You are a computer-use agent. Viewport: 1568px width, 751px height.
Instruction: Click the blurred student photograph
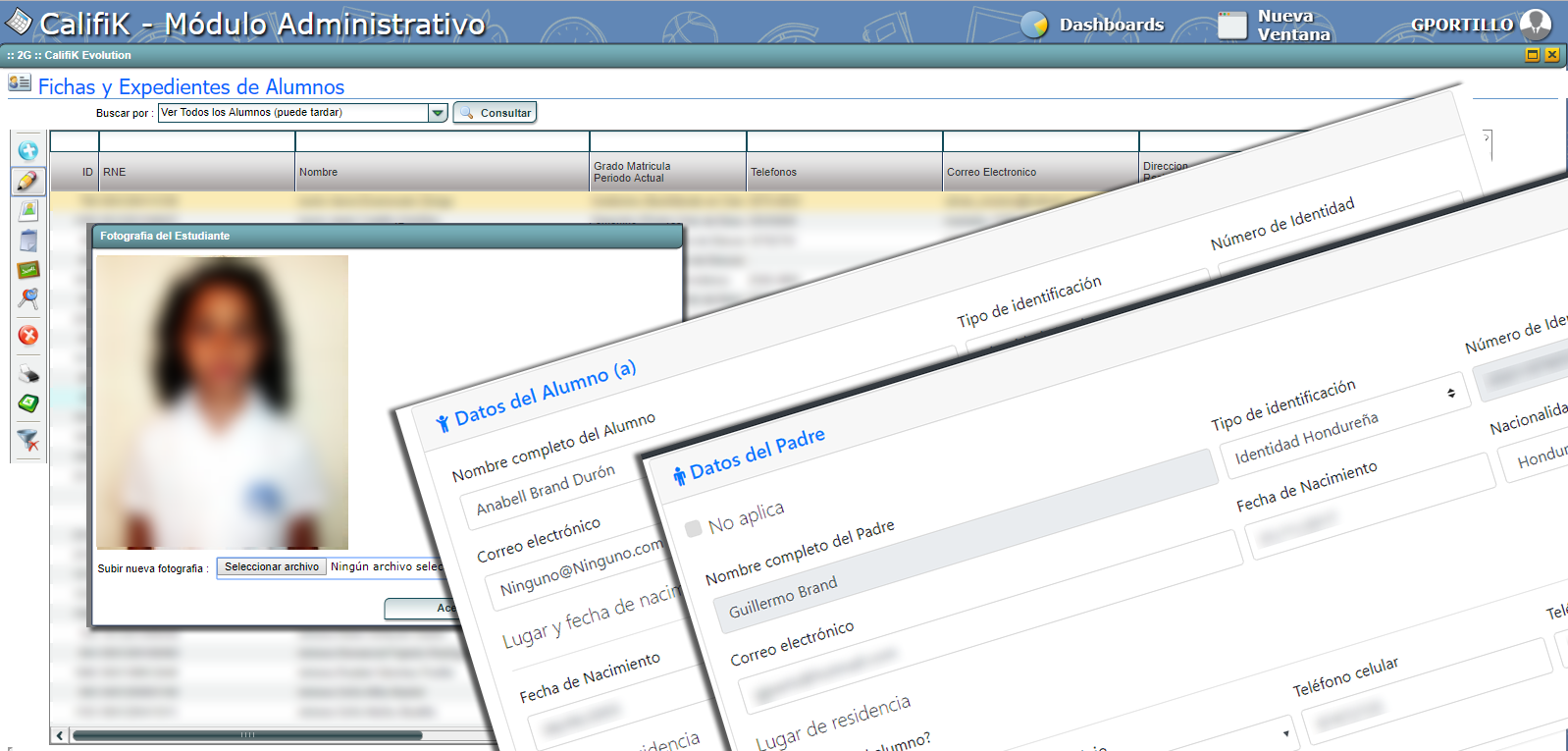(x=223, y=402)
